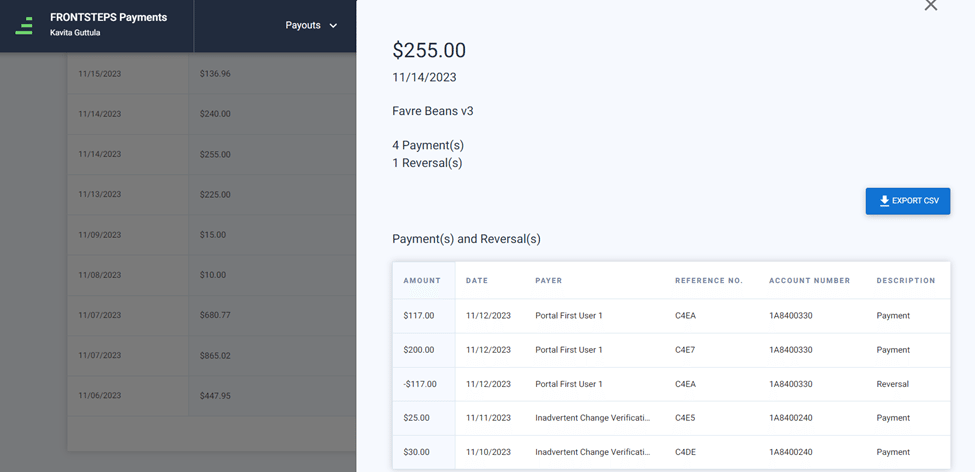
Task: Select the $25.00 payment from 11/11/2023
Action: [672, 418]
